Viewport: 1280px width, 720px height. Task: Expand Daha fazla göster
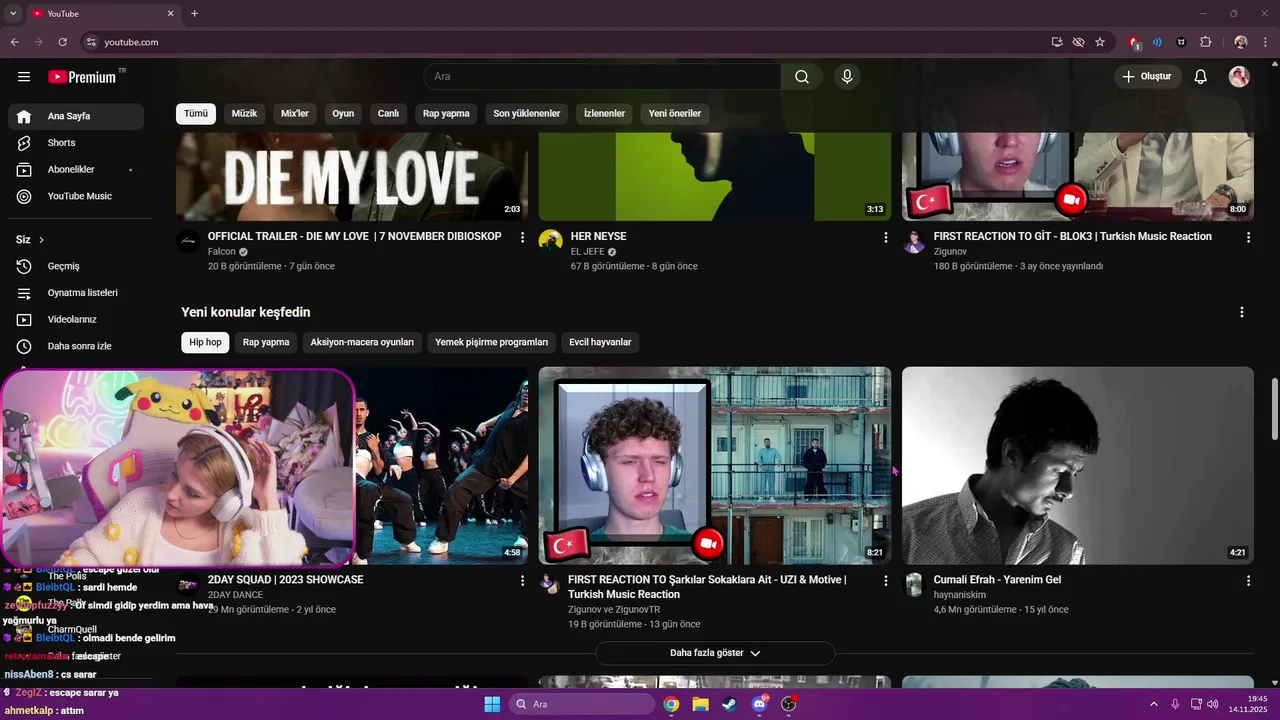coord(715,653)
